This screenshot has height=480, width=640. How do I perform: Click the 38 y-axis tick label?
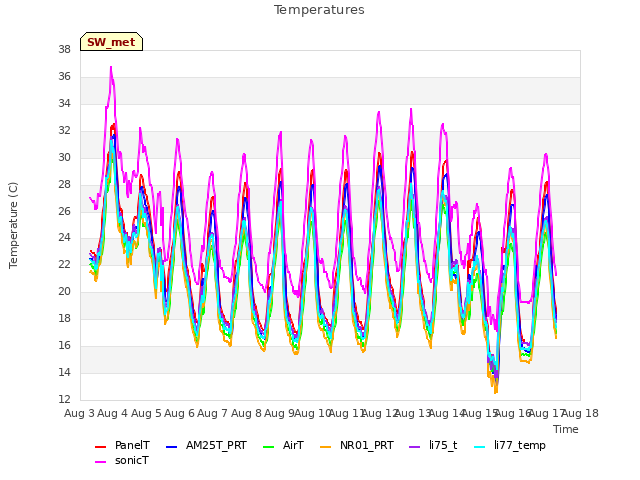(64, 50)
